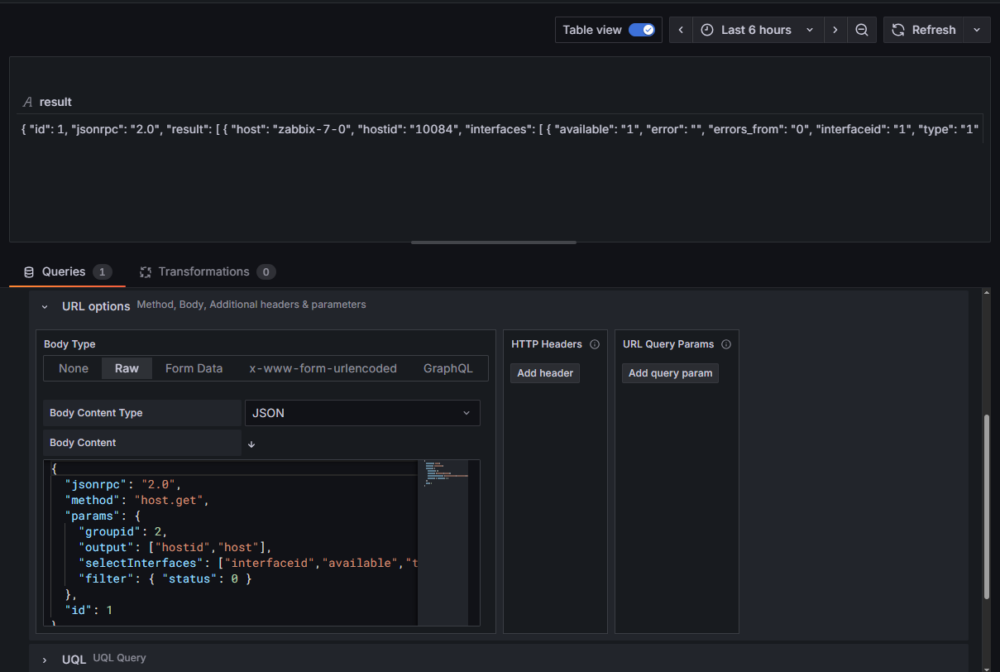
Task: Select the Form Data body type
Action: [194, 368]
